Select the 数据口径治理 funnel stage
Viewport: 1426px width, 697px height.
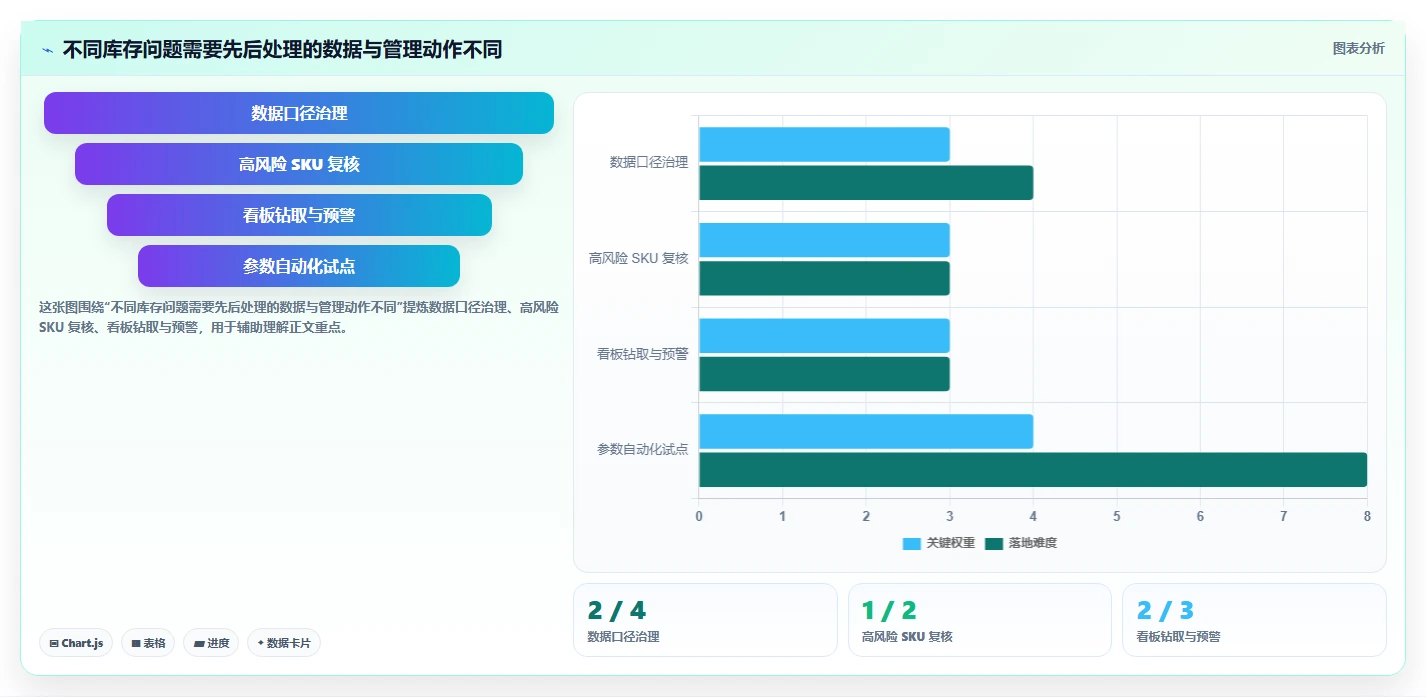coord(299,113)
